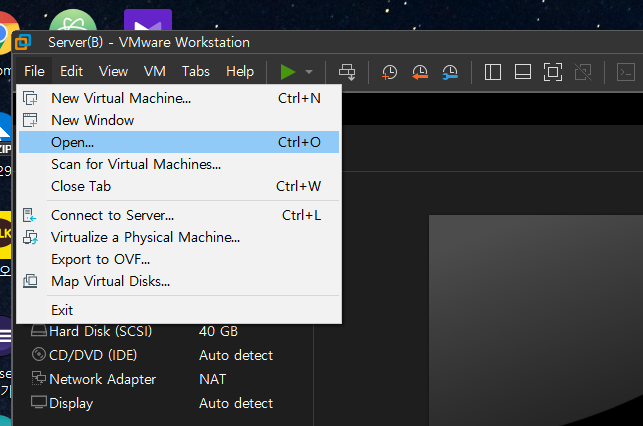Image resolution: width=643 pixels, height=426 pixels.
Task: Select Connect to Server... entry
Action: (x=179, y=215)
